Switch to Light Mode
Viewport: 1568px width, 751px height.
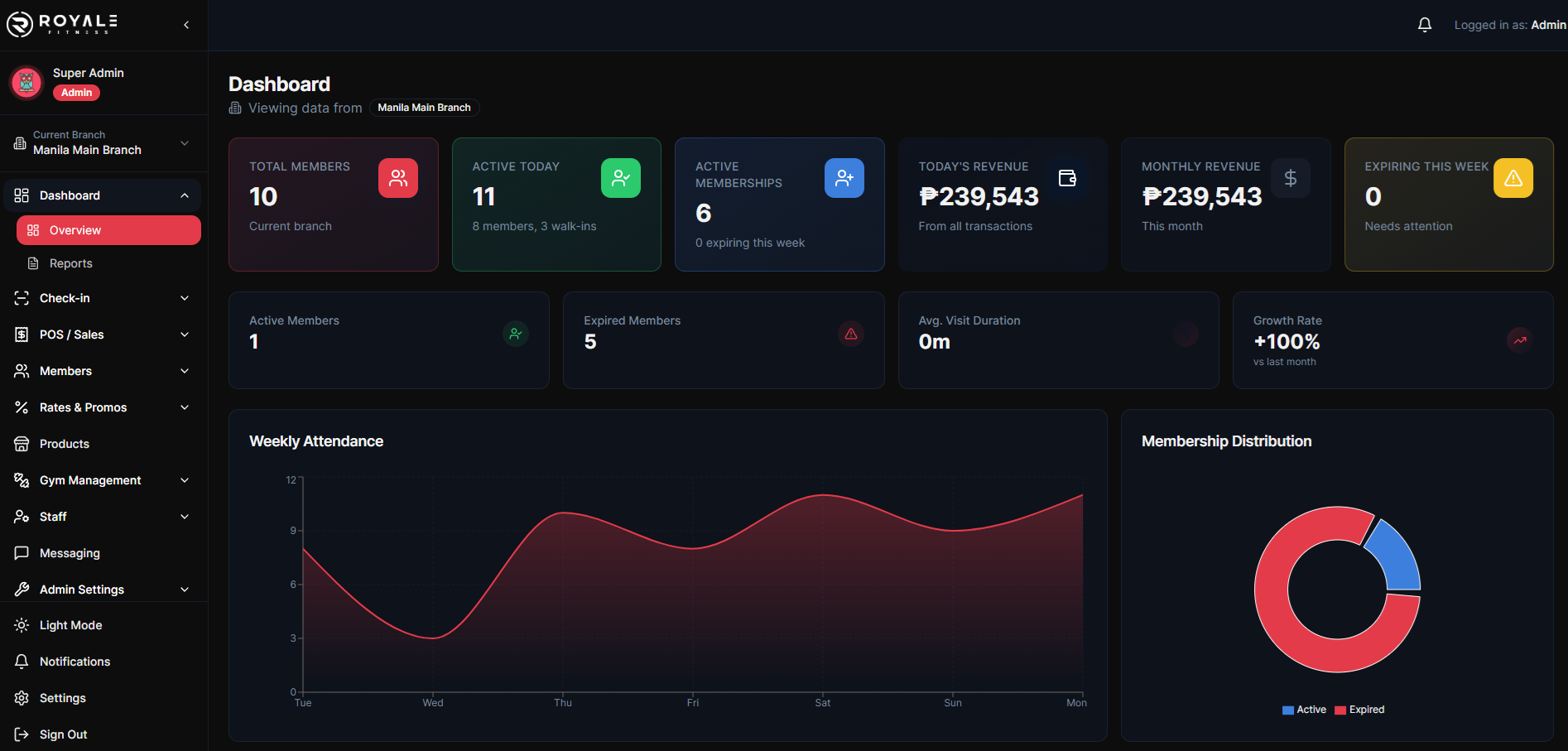tap(70, 625)
